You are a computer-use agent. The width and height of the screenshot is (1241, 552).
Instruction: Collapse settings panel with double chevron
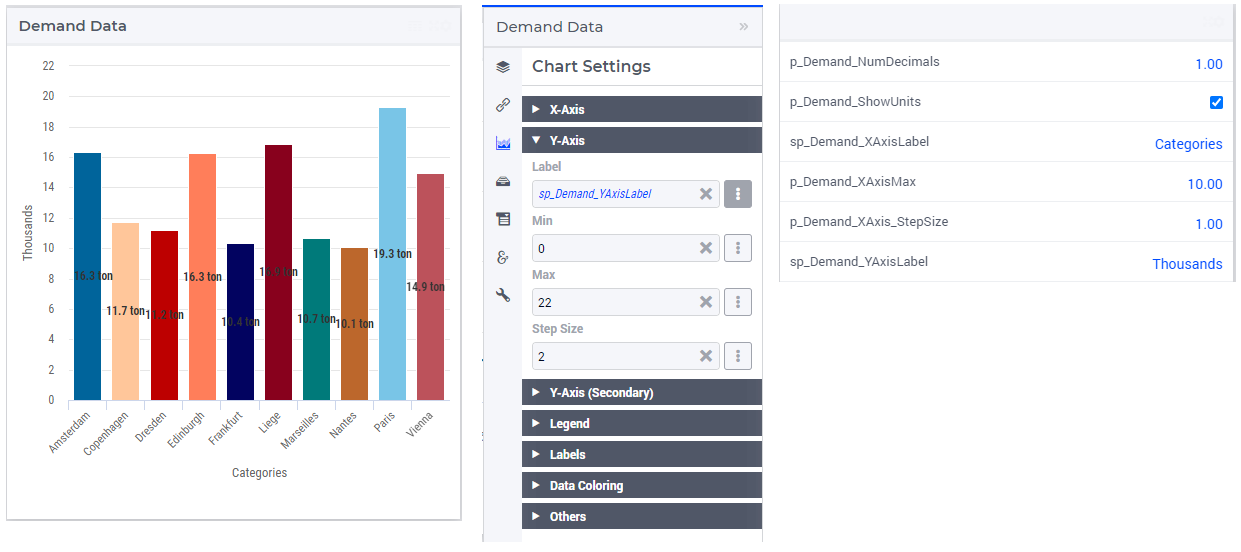coord(743,27)
